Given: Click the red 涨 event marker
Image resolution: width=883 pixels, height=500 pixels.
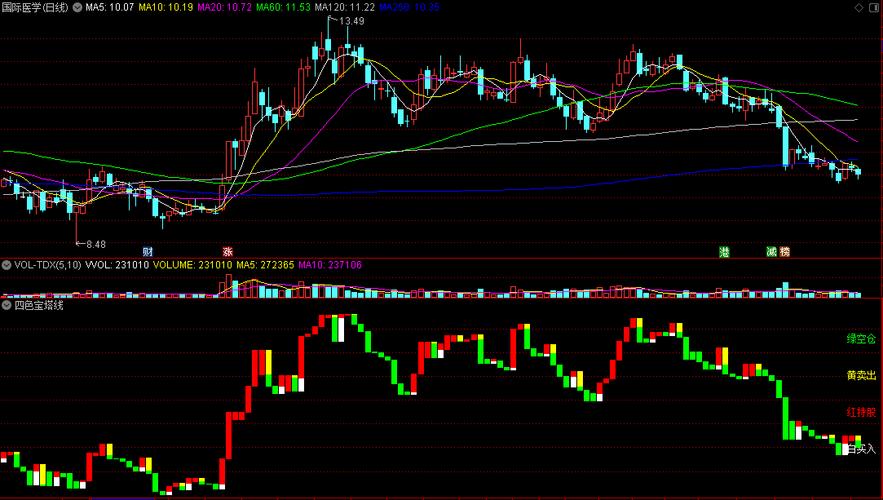Looking at the screenshot, I should point(228,251).
